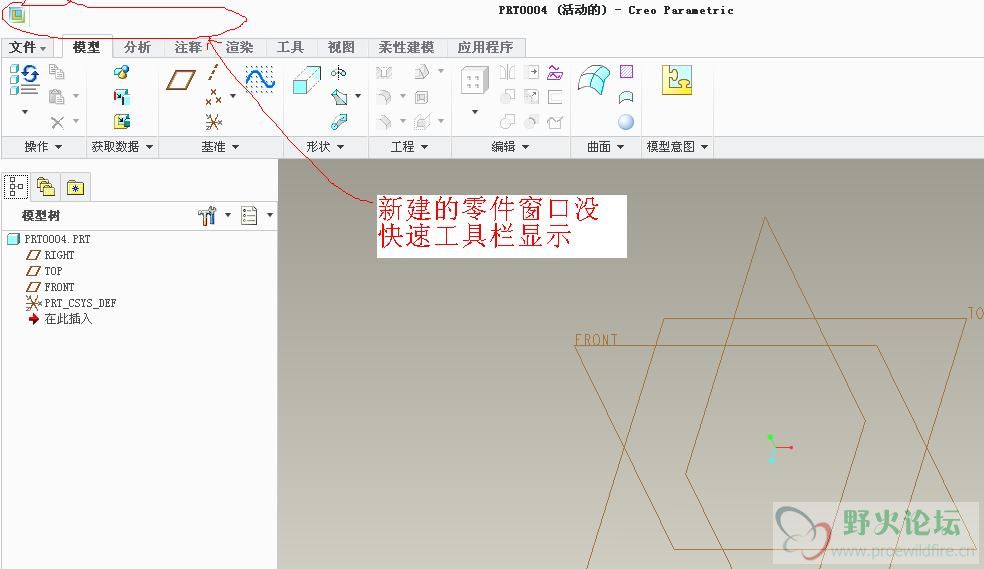Image resolution: width=984 pixels, height=569 pixels.
Task: Select PRT_CSYS_DEF in model tree
Action: pyautogui.click(x=71, y=303)
